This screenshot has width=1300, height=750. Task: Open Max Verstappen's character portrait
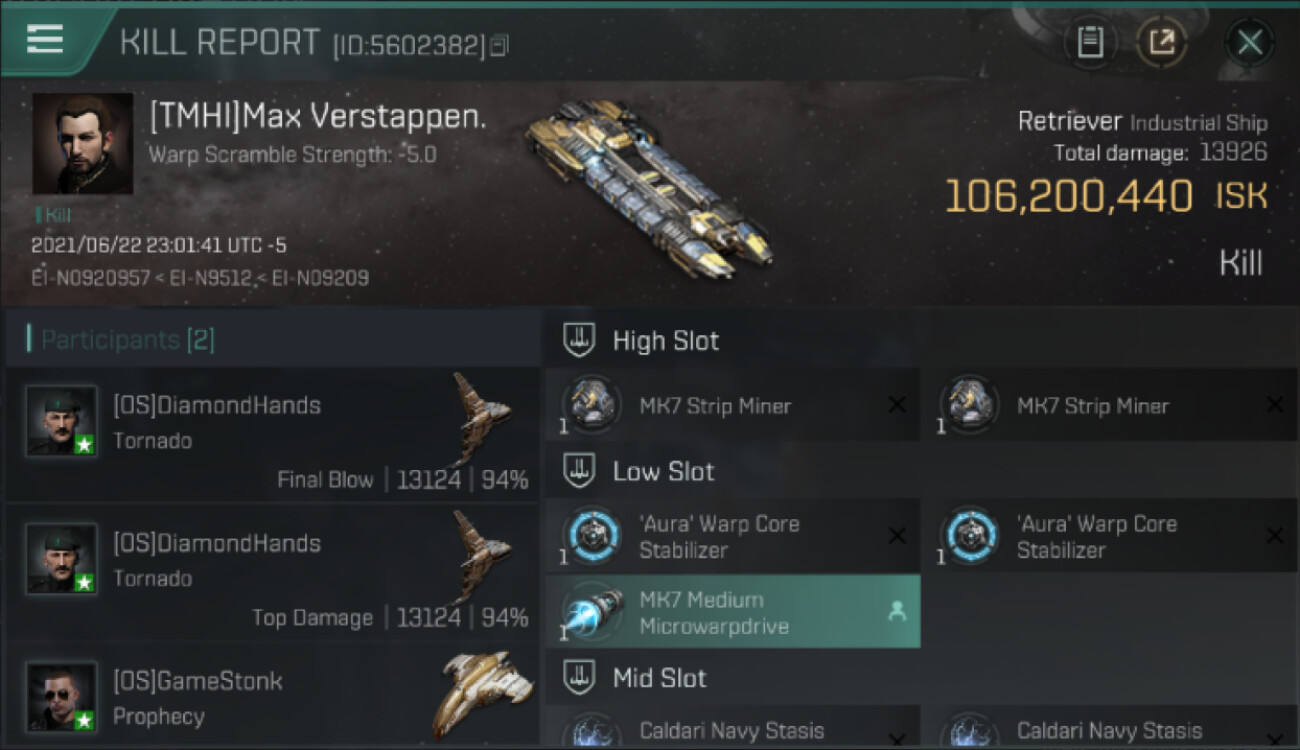[x=83, y=144]
